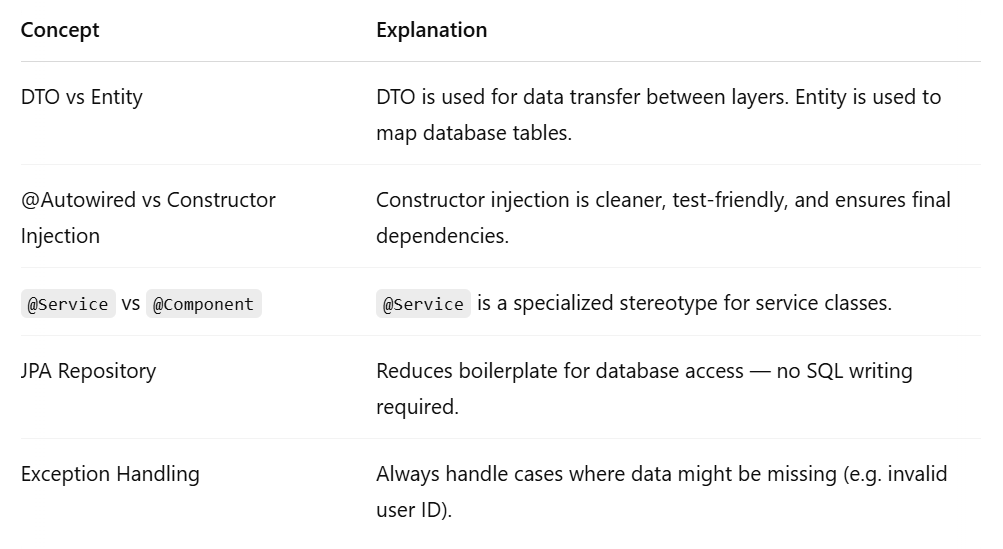Select the DTO vs Entity cell
1003x549 pixels.
[82, 97]
